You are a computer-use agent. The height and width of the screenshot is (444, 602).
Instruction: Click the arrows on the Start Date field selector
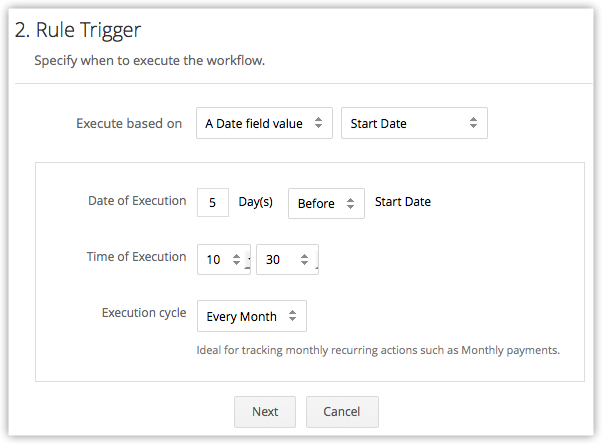pyautogui.click(x=473, y=124)
